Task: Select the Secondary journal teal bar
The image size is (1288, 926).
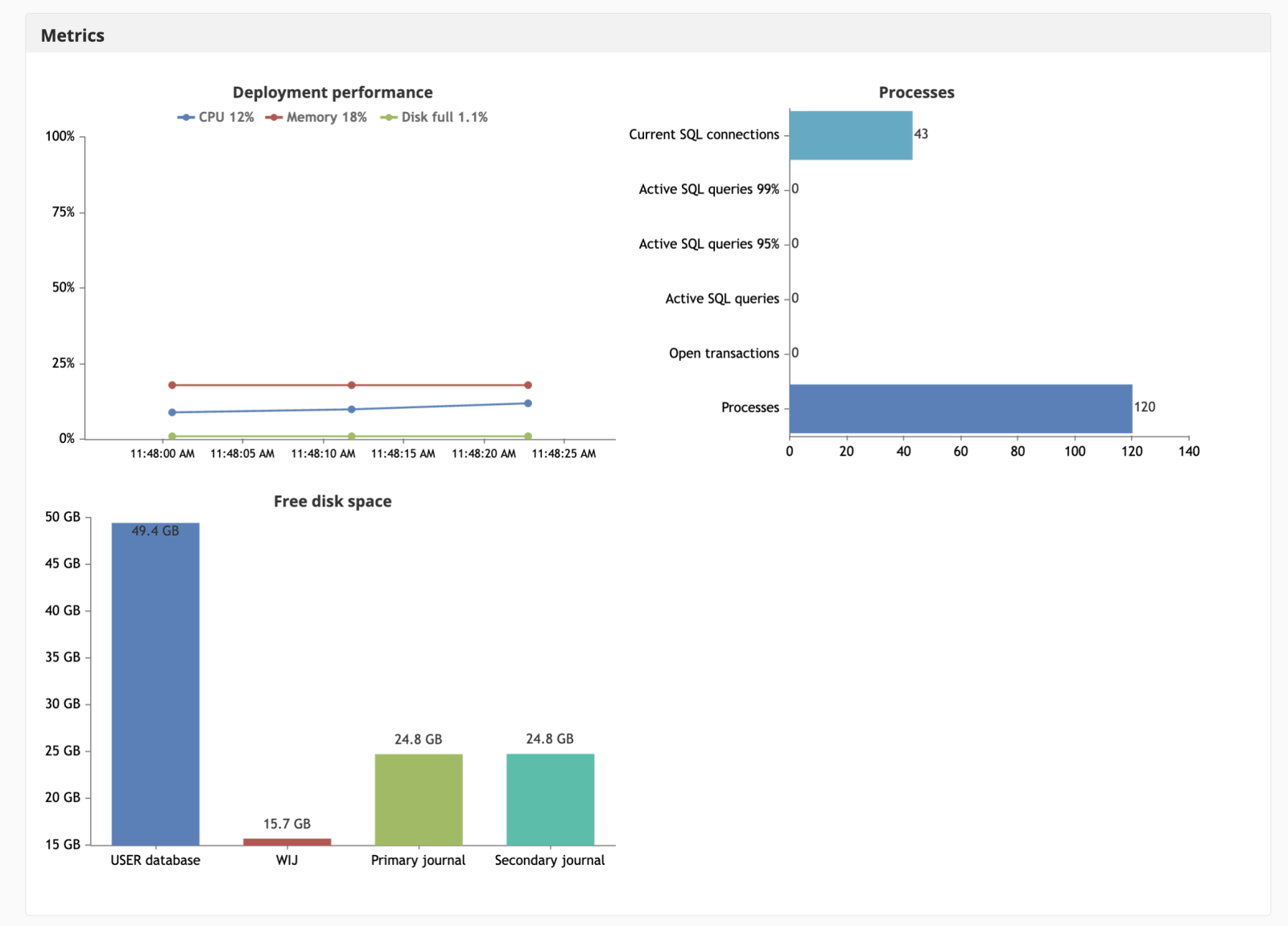Action: coord(550,800)
